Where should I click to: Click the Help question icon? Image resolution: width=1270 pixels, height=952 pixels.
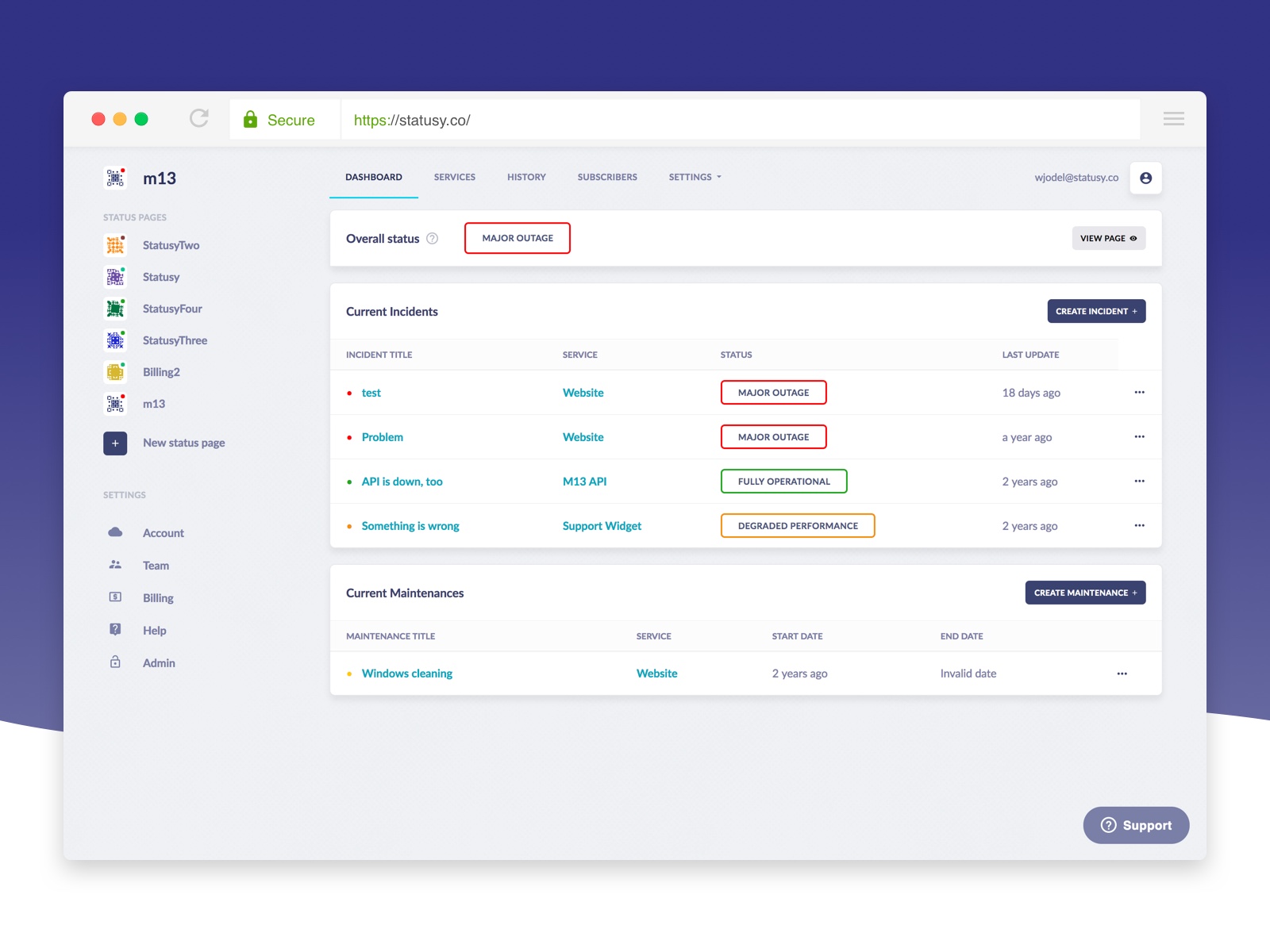115,630
